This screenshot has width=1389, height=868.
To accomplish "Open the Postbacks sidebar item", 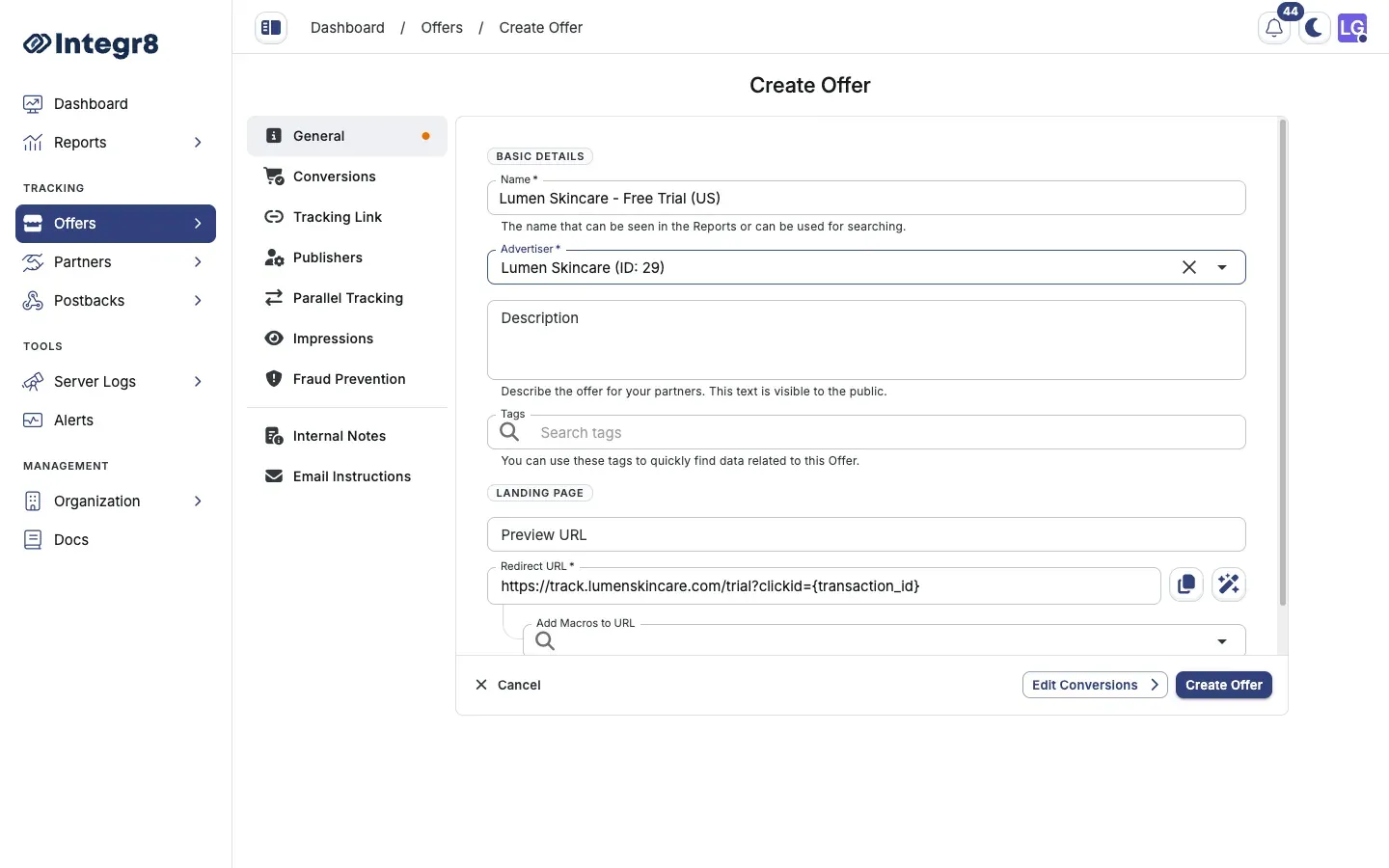I will tap(116, 301).
